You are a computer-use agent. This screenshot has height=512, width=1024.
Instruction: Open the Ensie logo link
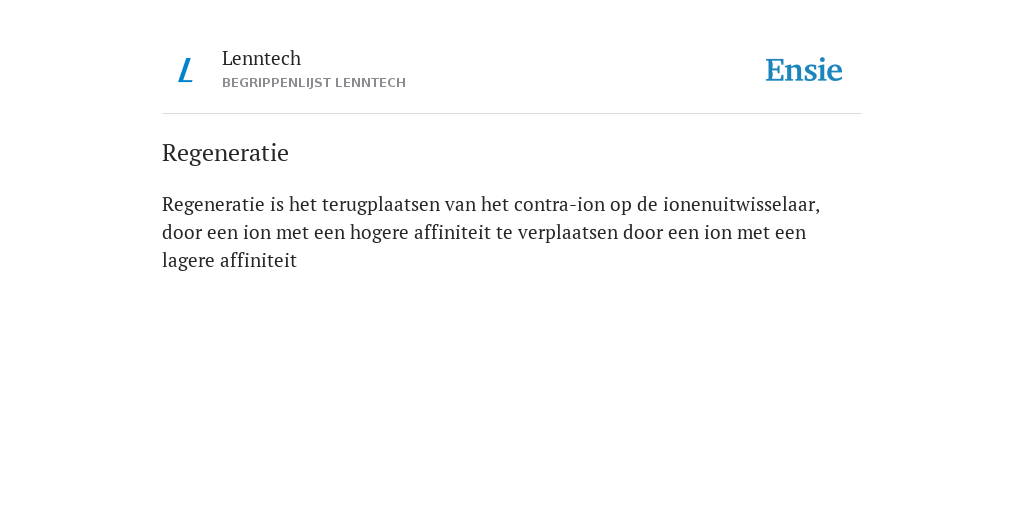coord(804,70)
